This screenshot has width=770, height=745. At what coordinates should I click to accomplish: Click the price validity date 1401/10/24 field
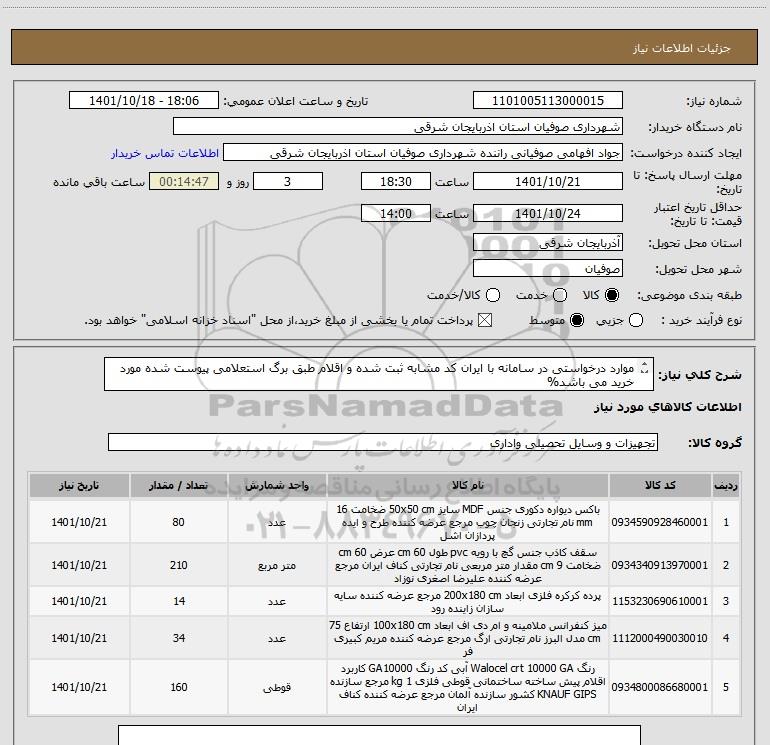click(548, 213)
